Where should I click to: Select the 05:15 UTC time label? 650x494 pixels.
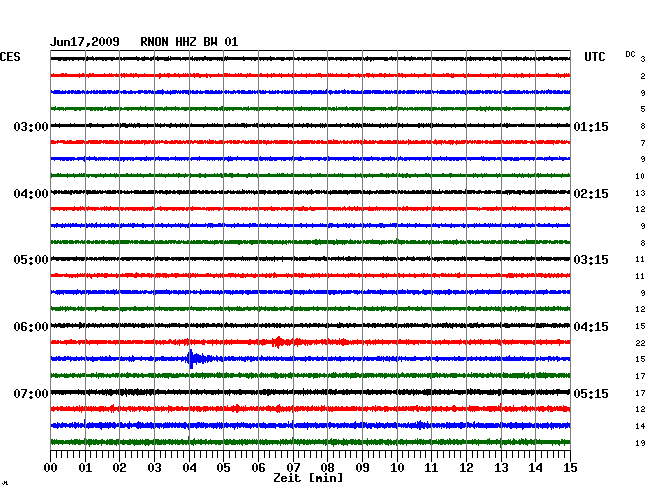click(x=591, y=393)
